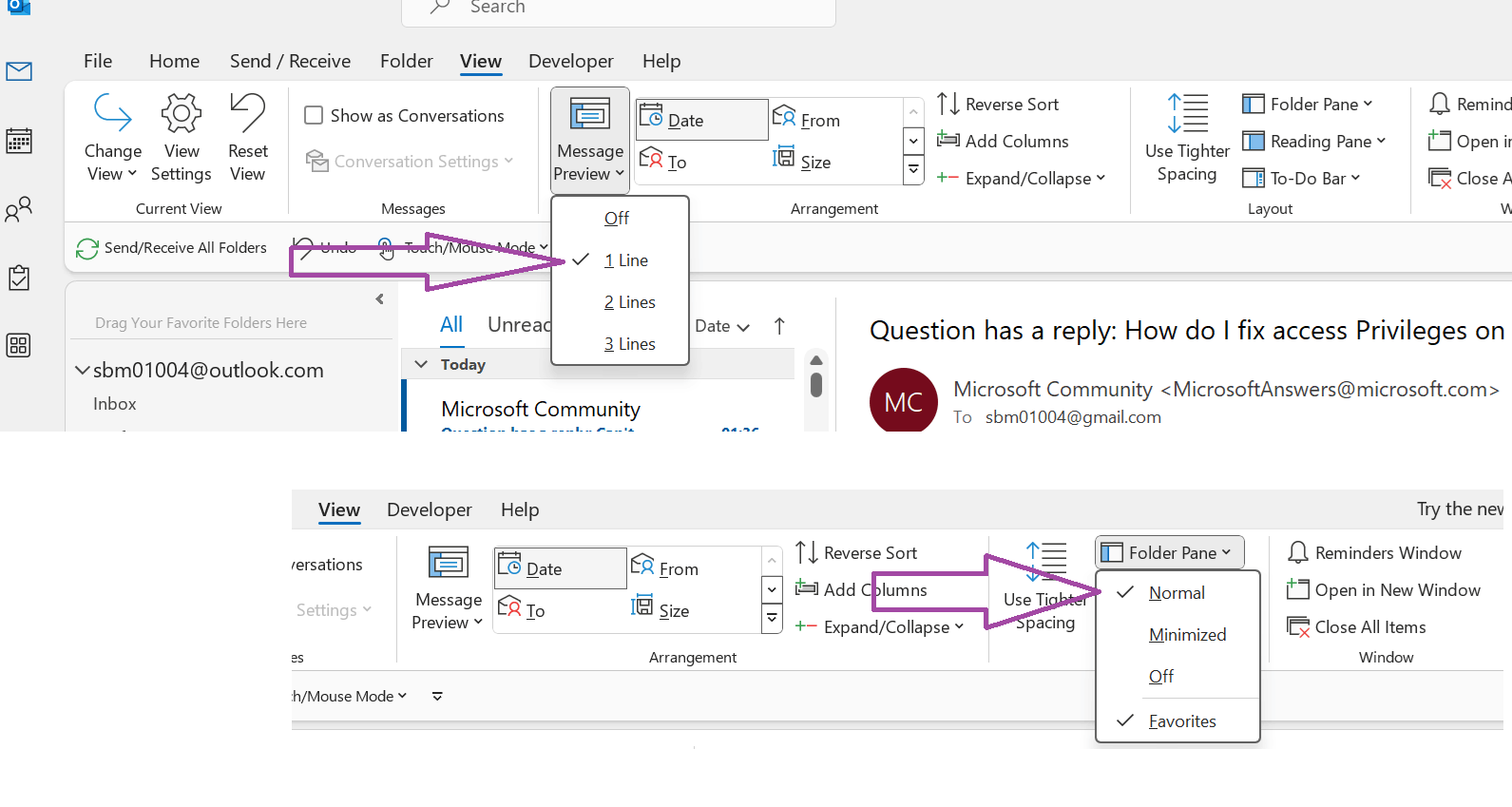
Task: Click Close All Items in lower ribbon
Action: click(x=1356, y=626)
